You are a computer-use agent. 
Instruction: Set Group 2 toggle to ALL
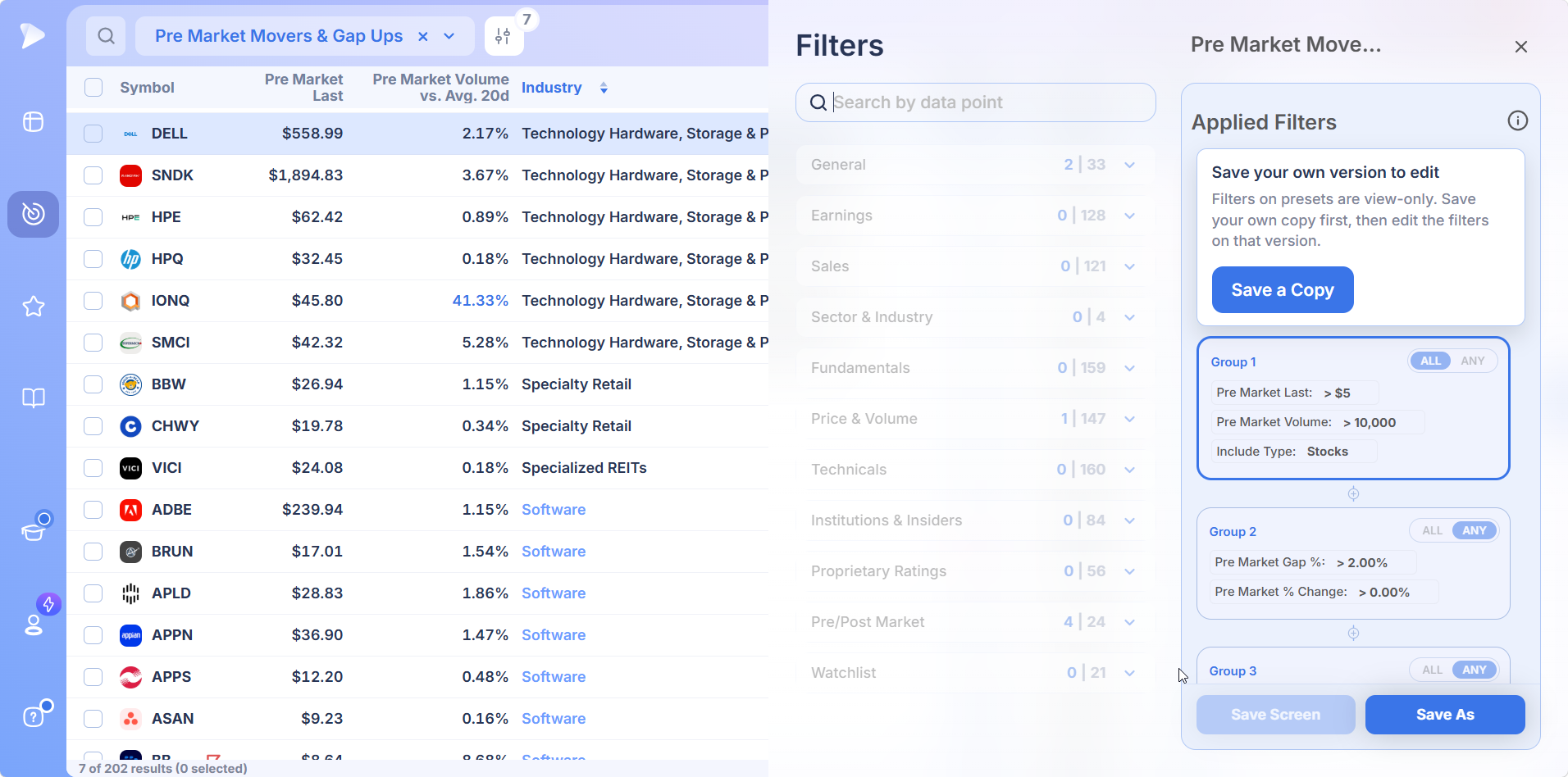click(1432, 530)
